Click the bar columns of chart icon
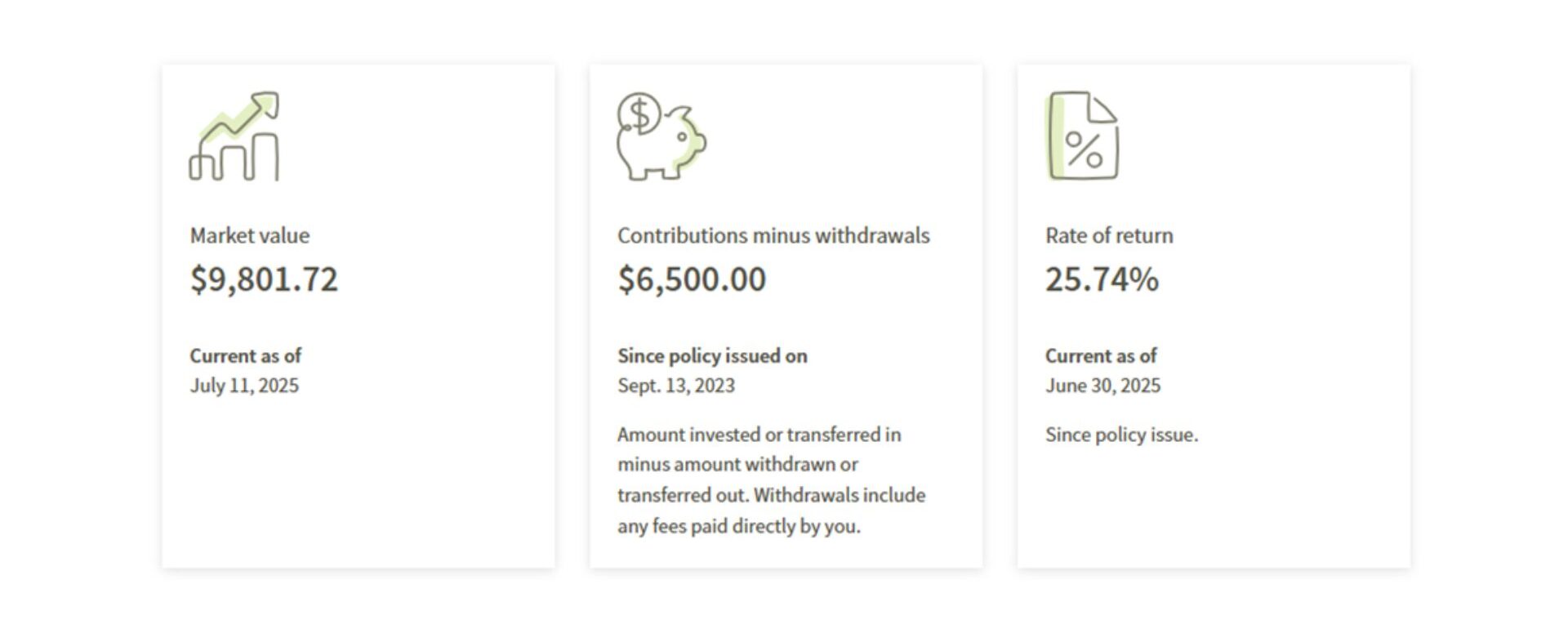The height and width of the screenshot is (629, 1568). [234, 158]
